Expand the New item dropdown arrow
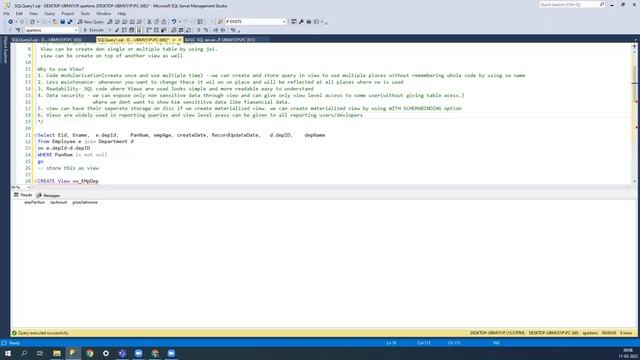This screenshot has height=360, width=640. tap(38, 22)
